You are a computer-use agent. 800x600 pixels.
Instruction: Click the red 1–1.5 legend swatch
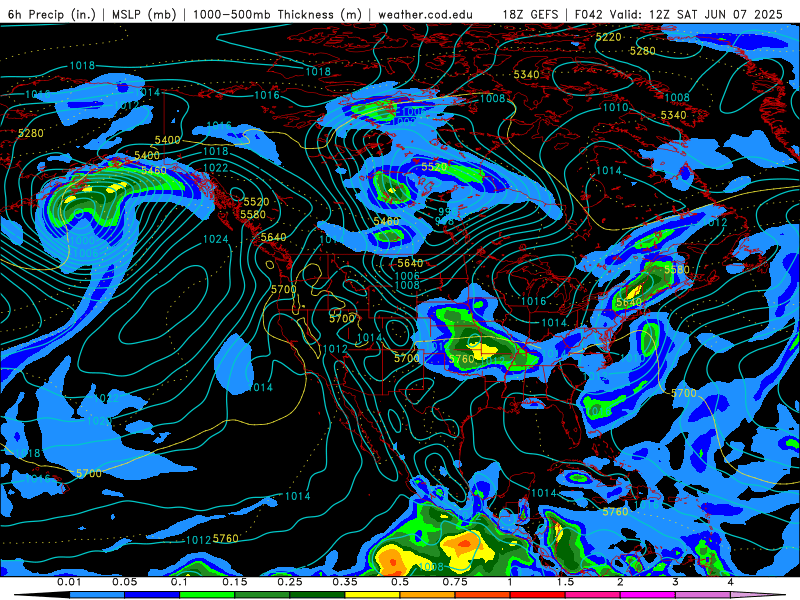(x=538, y=595)
